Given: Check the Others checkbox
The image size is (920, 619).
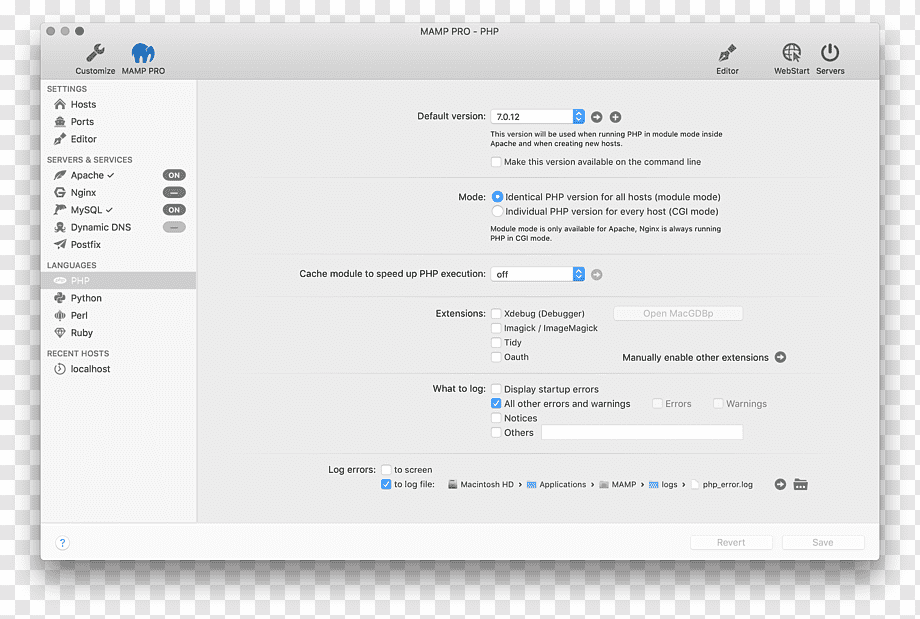Looking at the screenshot, I should 496,432.
